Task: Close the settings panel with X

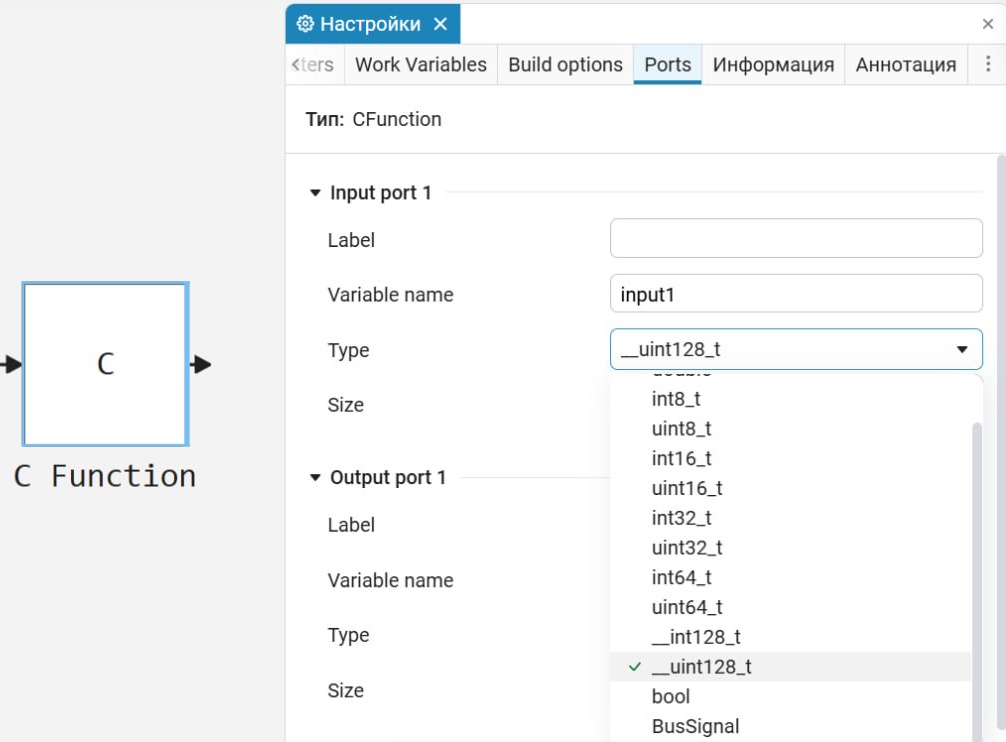Action: [x=988, y=24]
